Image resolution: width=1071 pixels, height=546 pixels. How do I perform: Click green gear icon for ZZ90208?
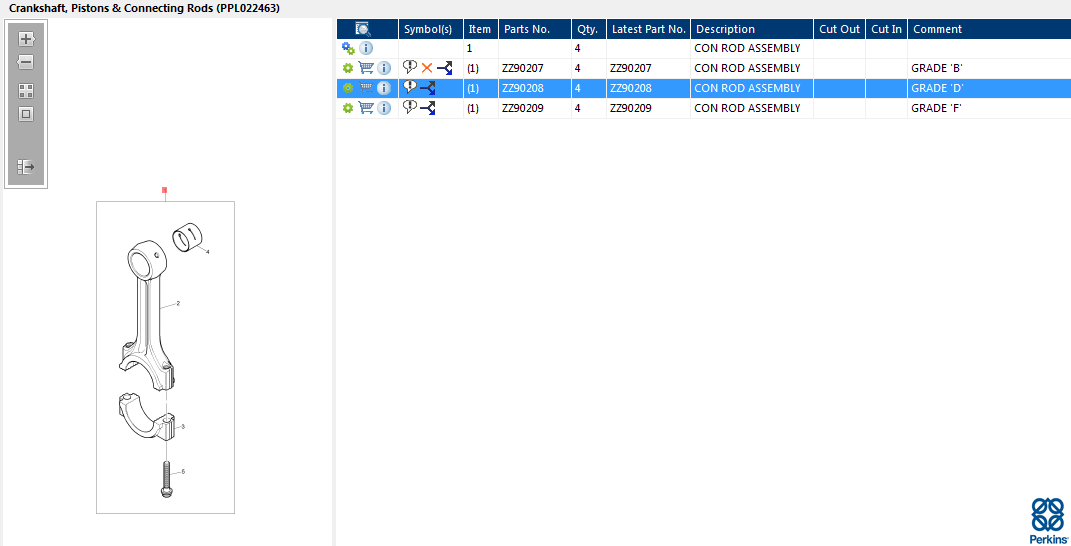pyautogui.click(x=348, y=88)
